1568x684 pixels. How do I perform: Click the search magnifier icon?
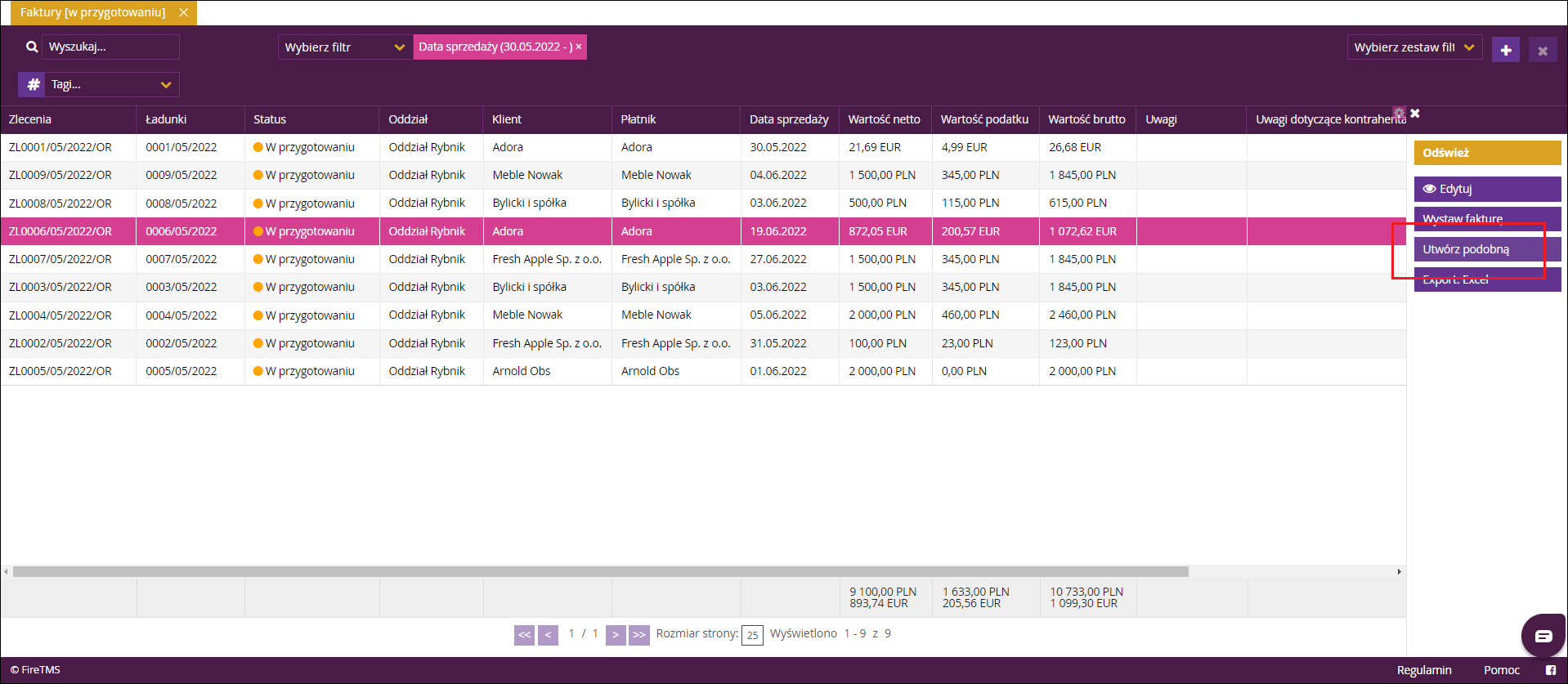point(32,47)
